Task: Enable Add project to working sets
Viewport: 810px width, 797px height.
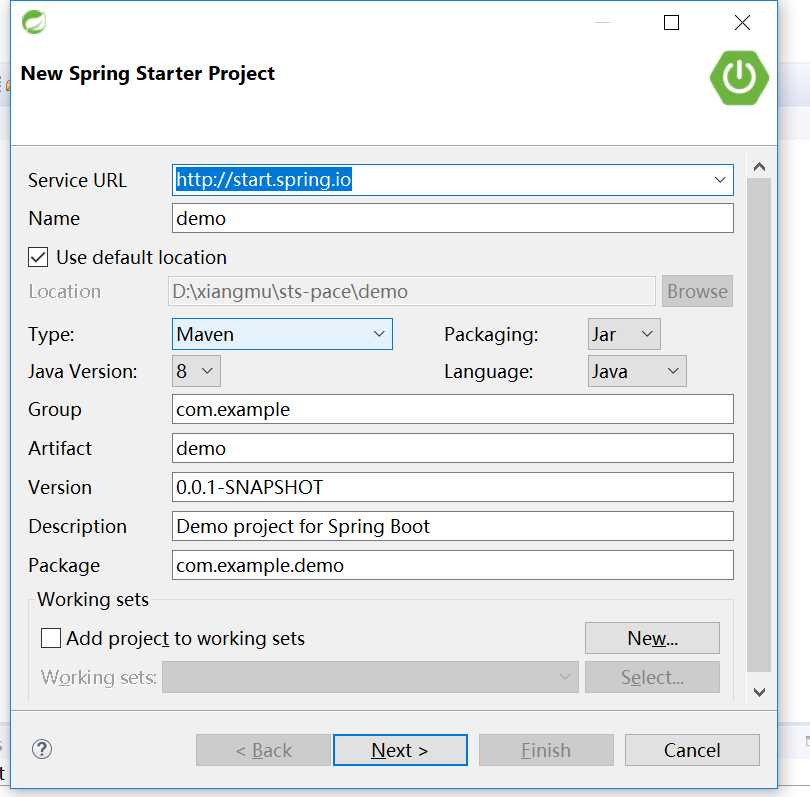Action: pyautogui.click(x=51, y=638)
